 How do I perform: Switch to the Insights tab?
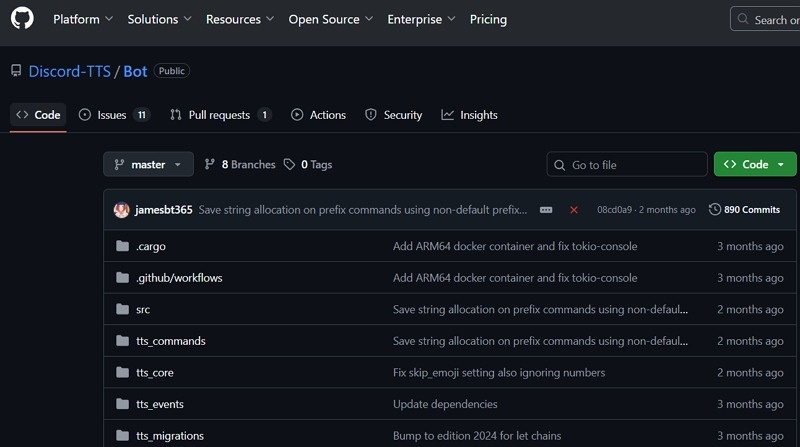click(x=469, y=115)
